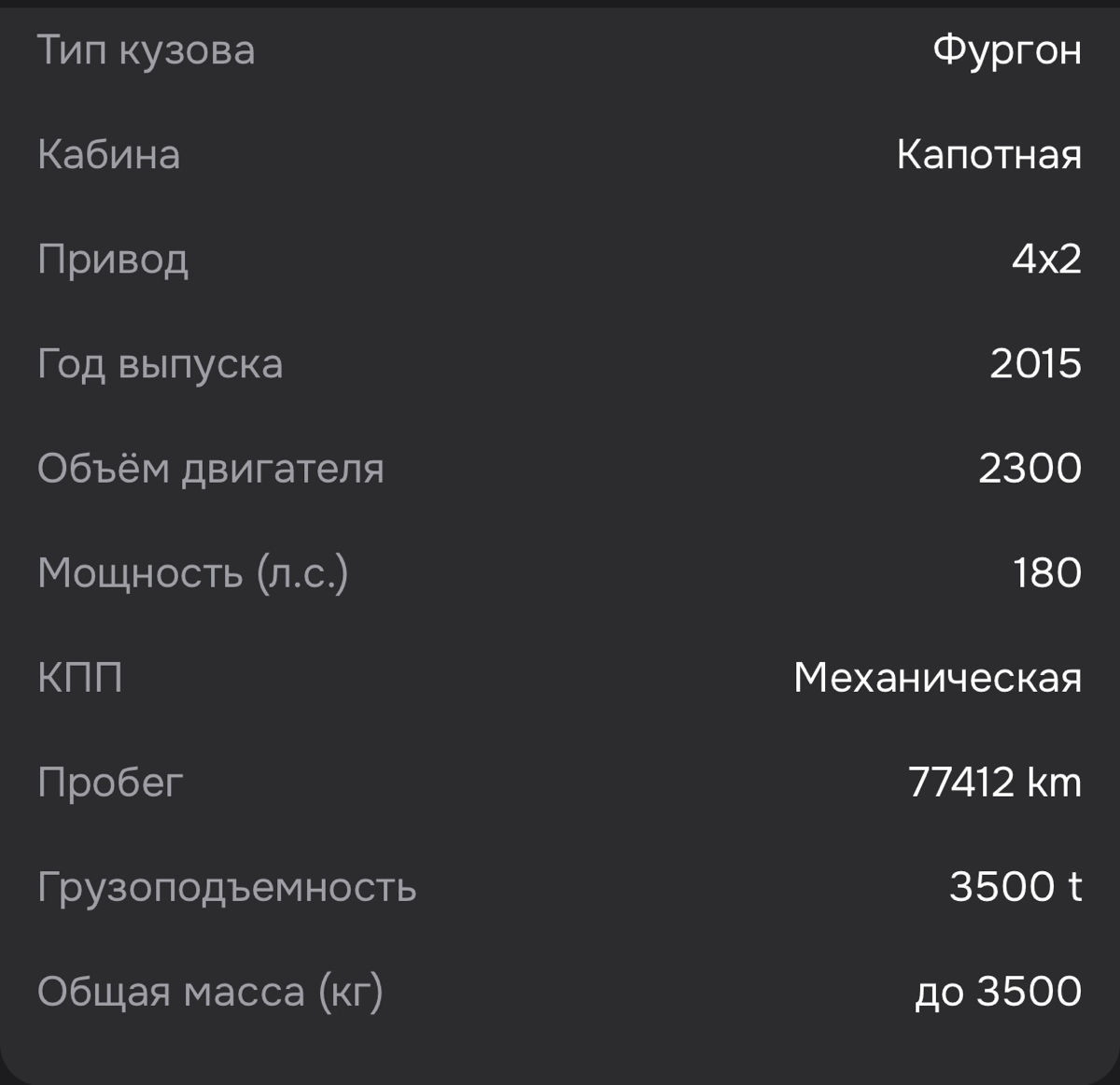Tap the year value '2015'
Viewport: 1120px width, 1085px height.
click(x=1036, y=363)
